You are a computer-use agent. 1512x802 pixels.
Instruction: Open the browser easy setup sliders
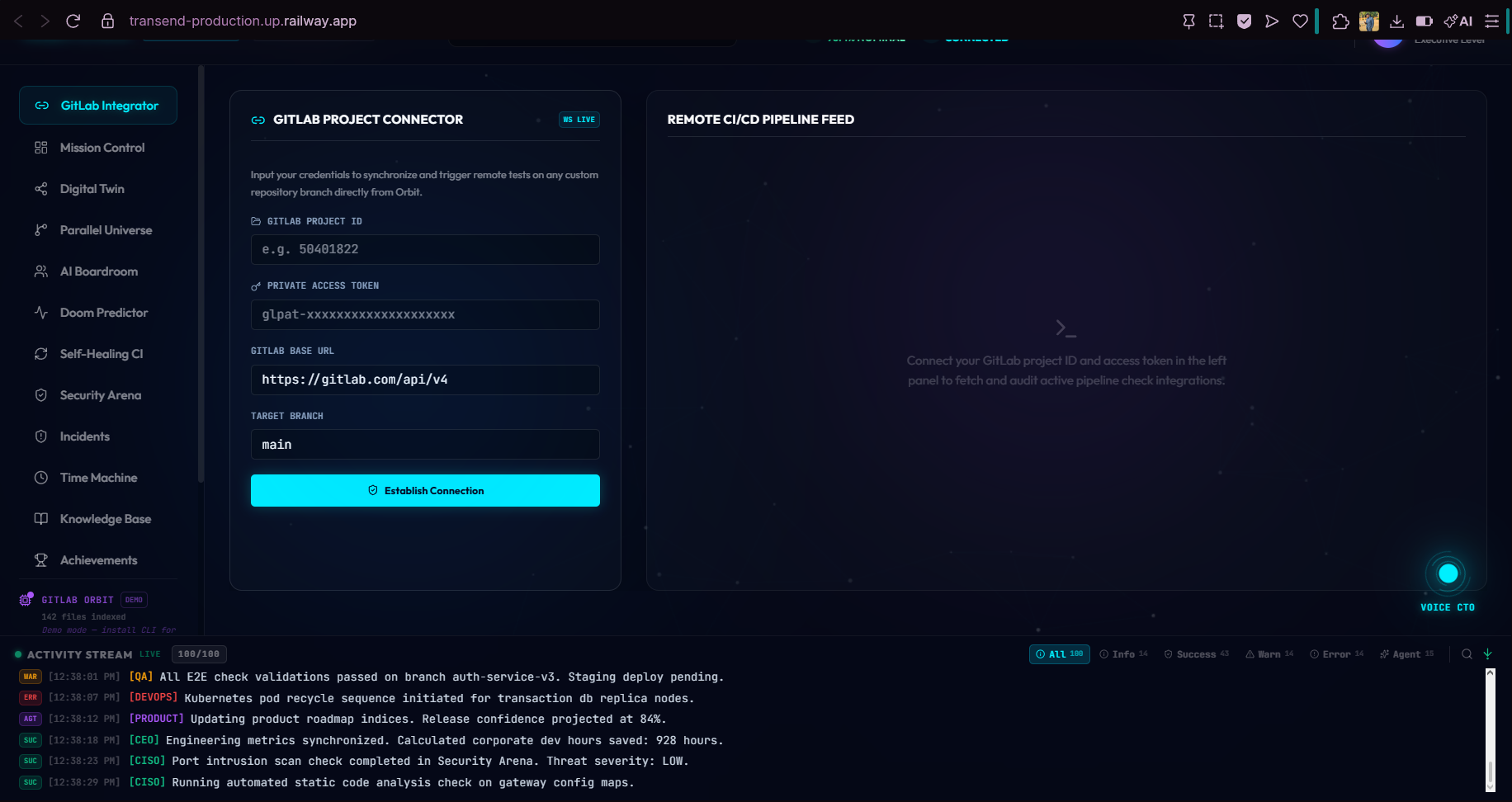1491,21
